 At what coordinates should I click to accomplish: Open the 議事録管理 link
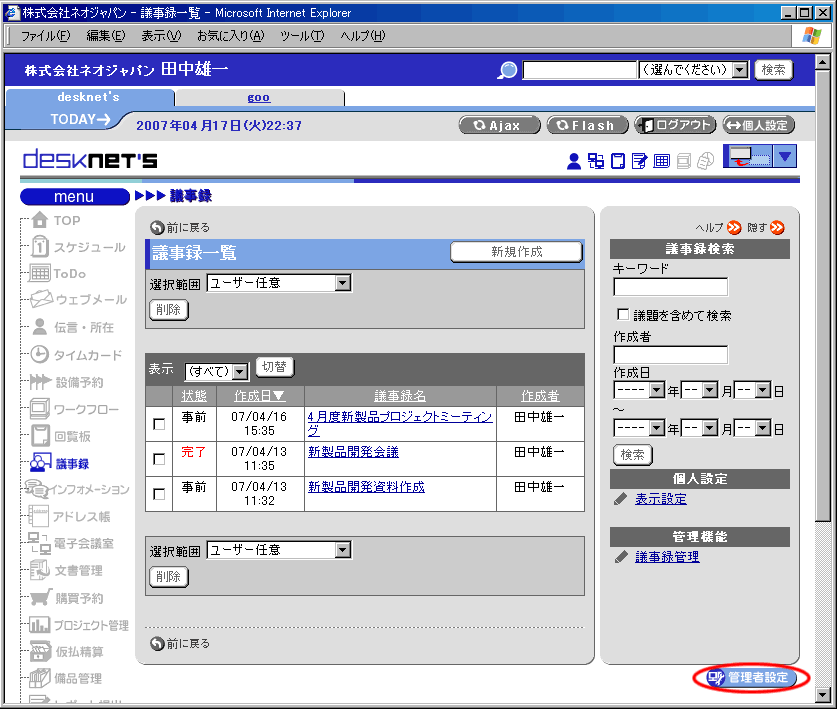pos(667,557)
